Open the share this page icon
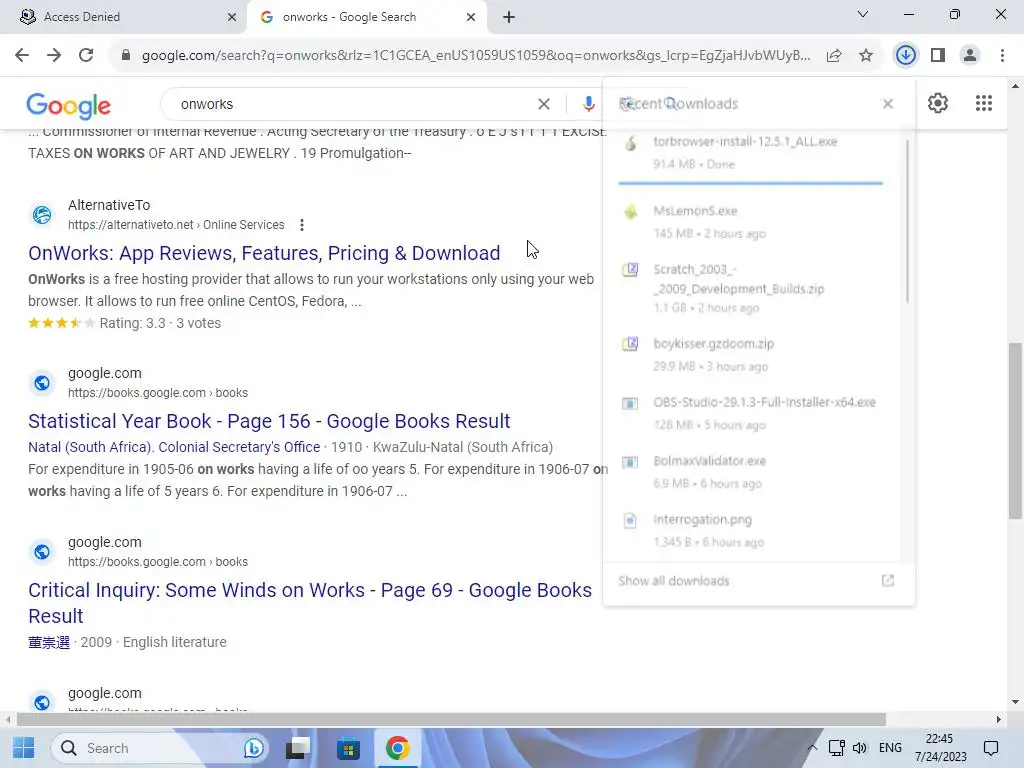 point(834,56)
